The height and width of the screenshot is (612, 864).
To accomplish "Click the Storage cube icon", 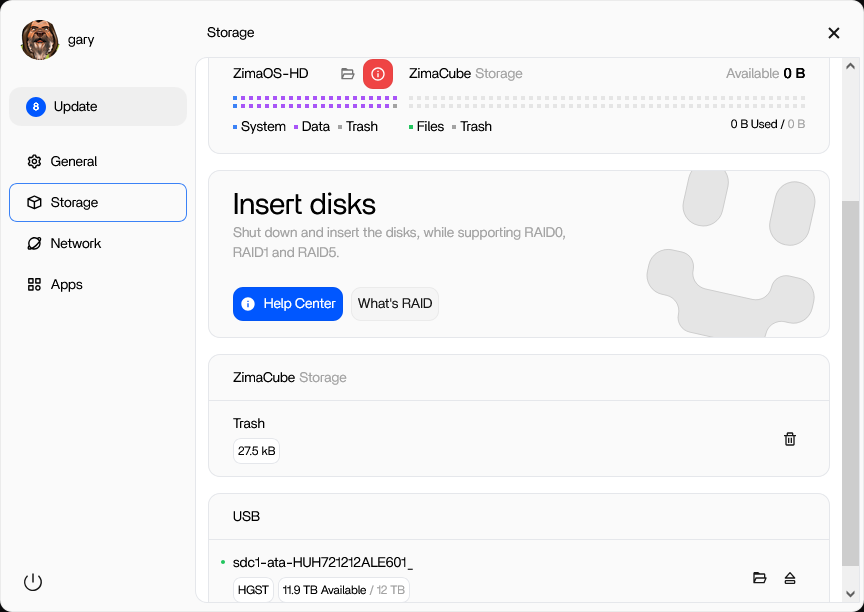I will click(34, 202).
